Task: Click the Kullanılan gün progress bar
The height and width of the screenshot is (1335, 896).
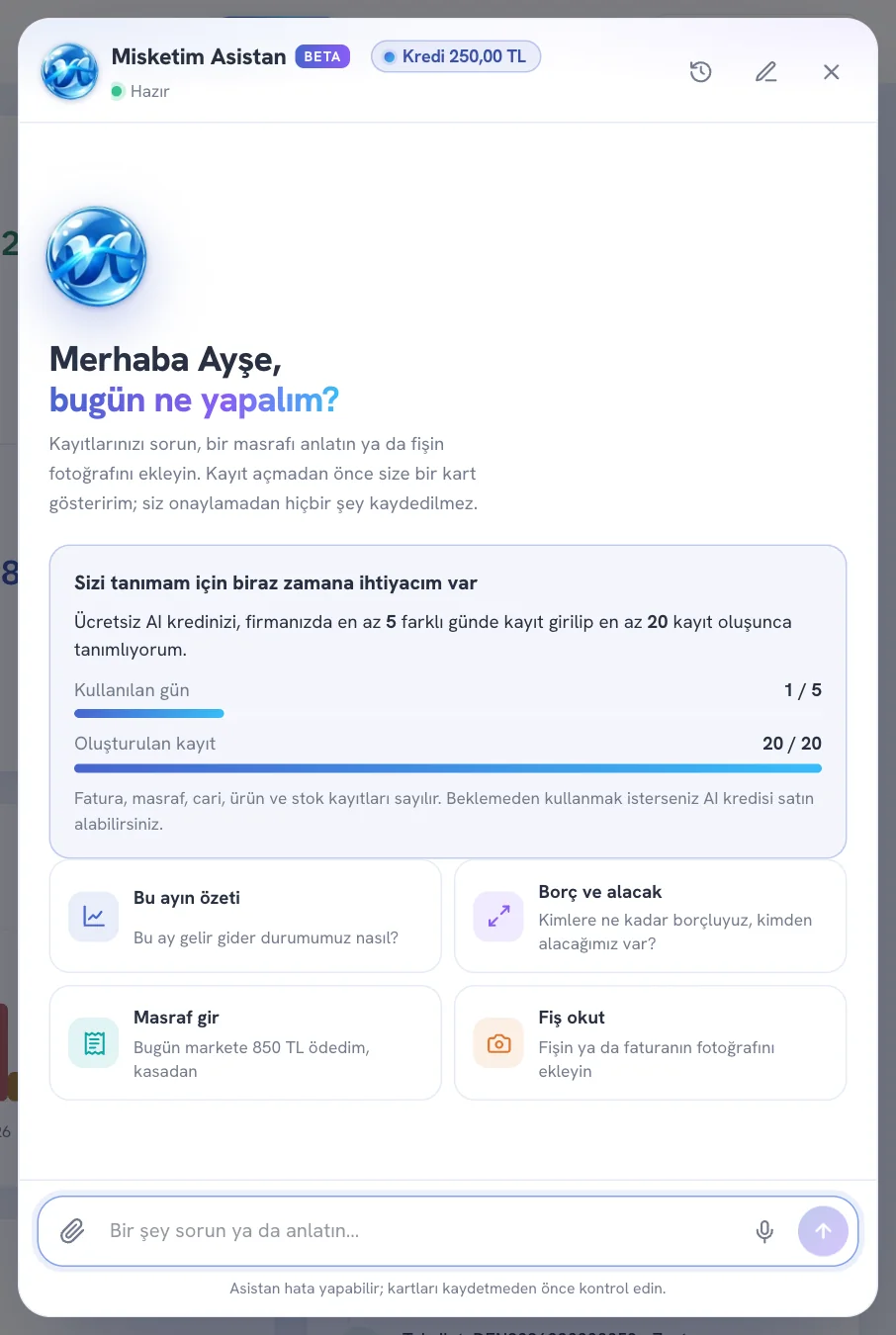Action: coord(448,713)
